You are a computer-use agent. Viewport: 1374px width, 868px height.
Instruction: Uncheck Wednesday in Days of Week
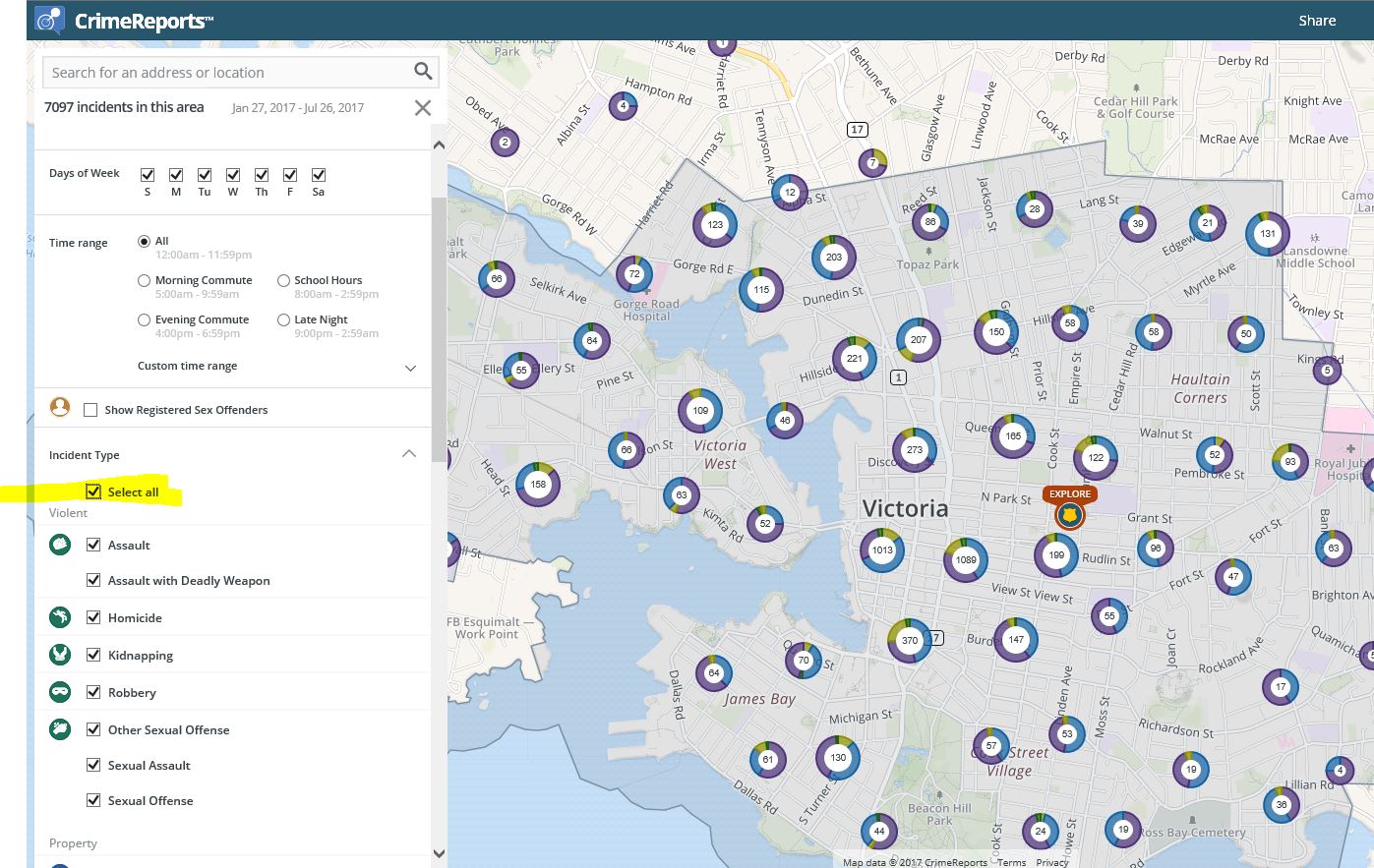click(x=233, y=175)
